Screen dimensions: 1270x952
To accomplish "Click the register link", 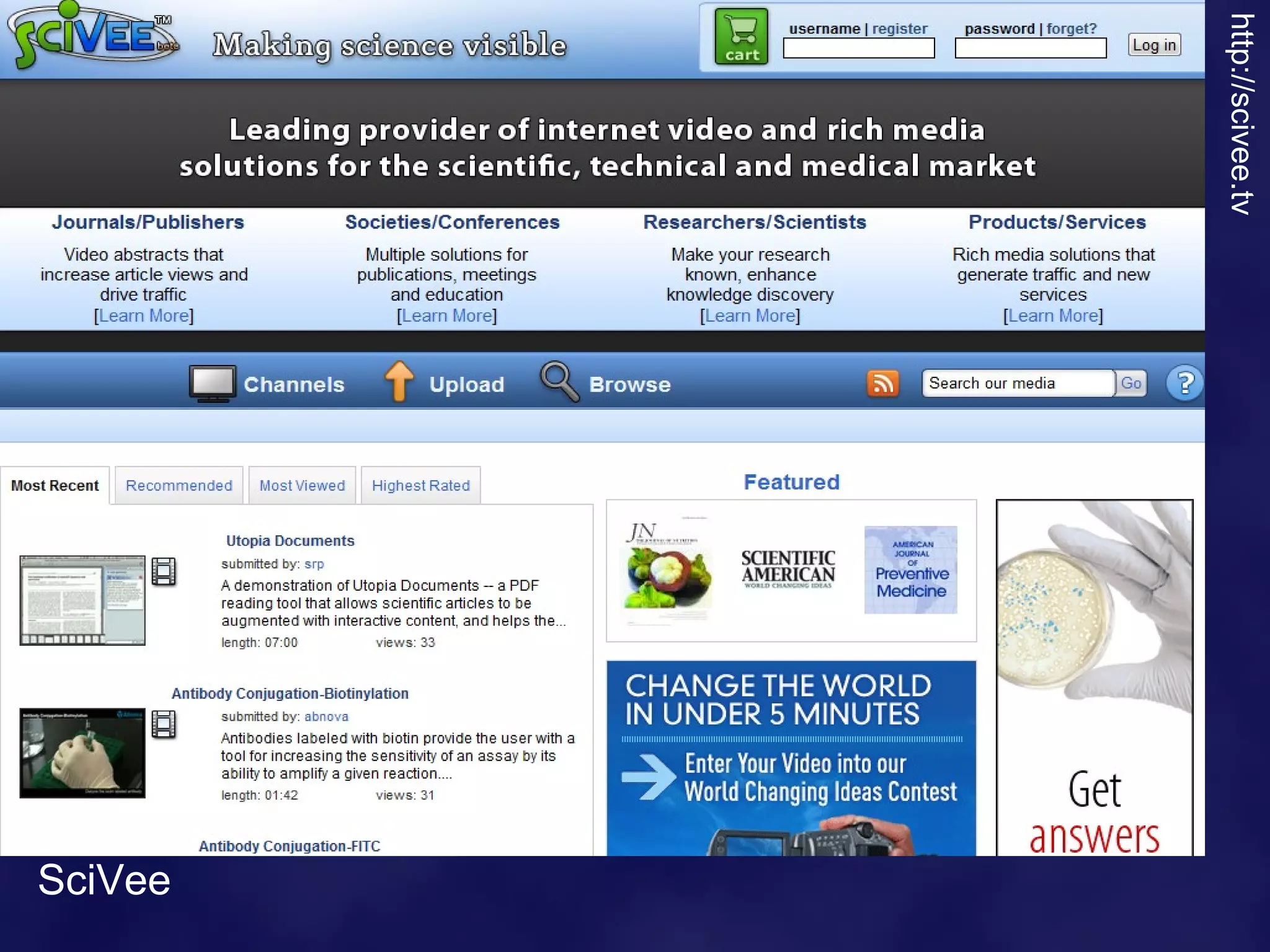I will 899,29.
